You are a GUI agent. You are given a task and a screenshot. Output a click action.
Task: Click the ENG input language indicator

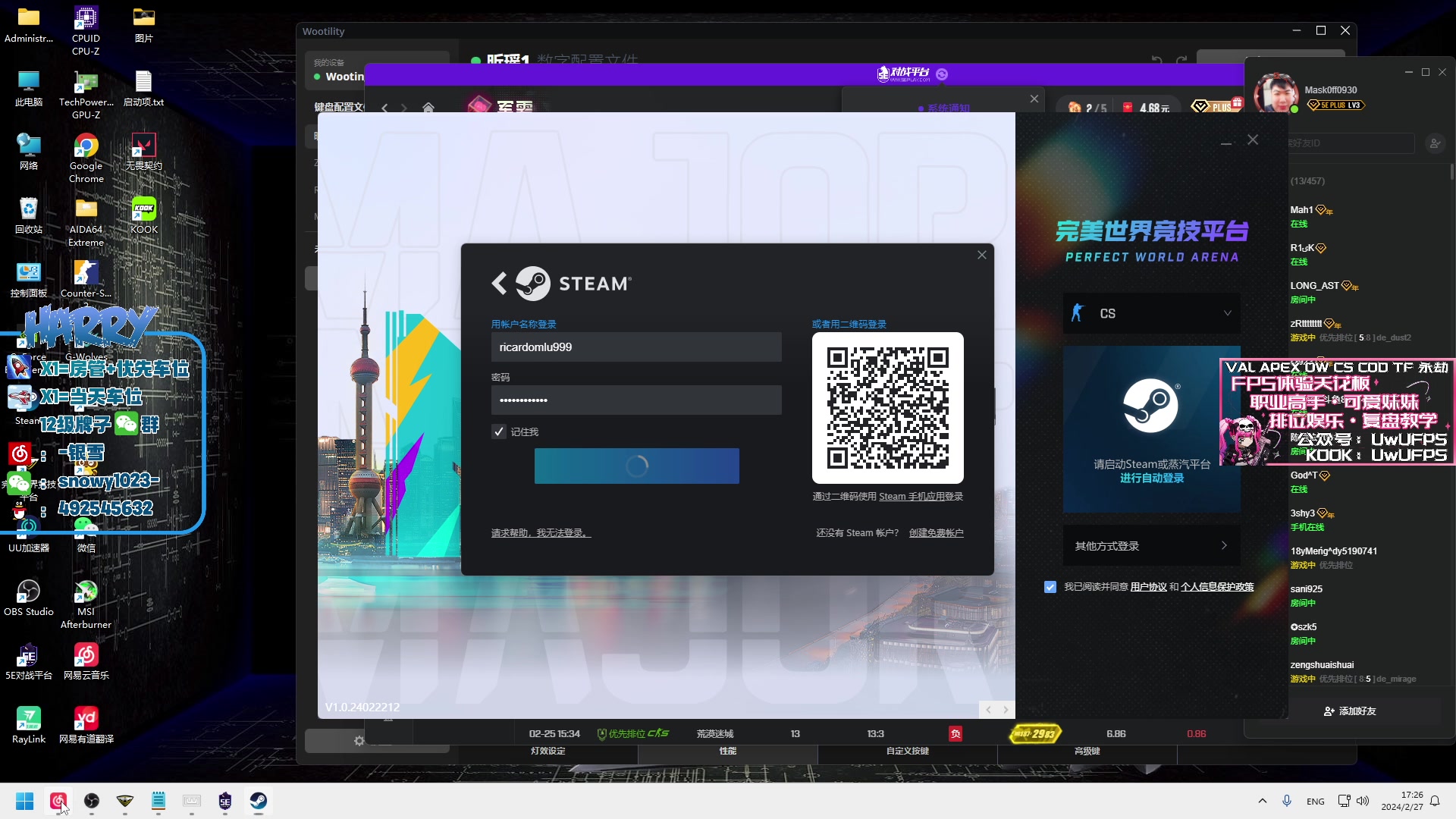pos(1316,802)
